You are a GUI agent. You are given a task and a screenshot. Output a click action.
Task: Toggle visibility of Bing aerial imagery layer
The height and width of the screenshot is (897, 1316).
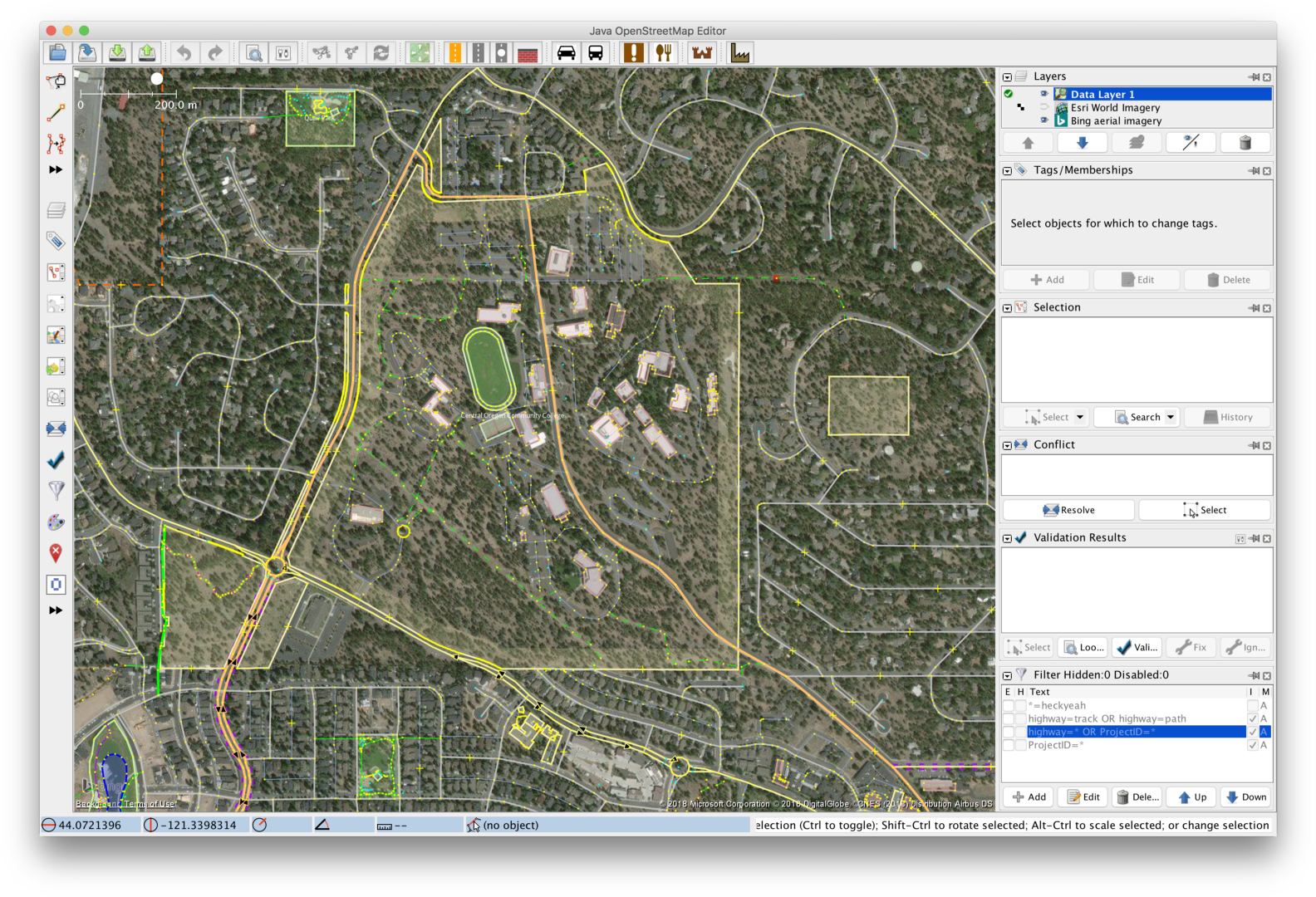pyautogui.click(x=1044, y=120)
